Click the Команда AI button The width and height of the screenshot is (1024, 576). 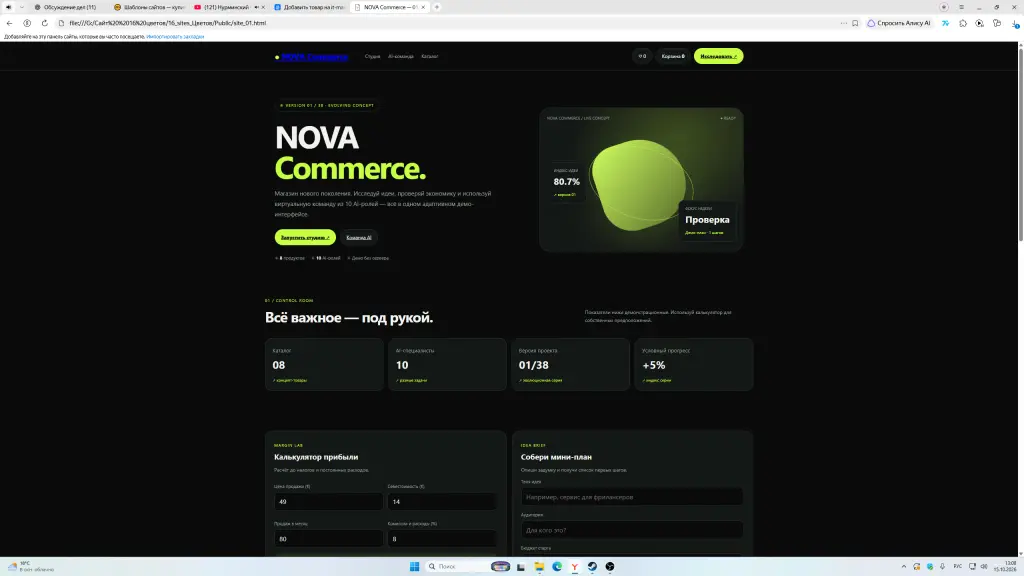point(359,238)
